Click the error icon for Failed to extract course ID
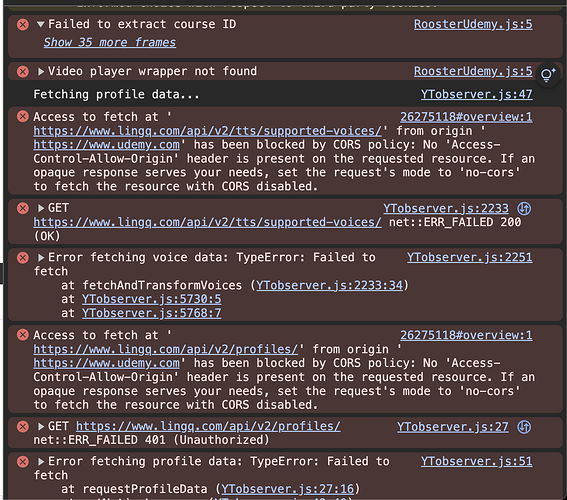The width and height of the screenshot is (567, 500). (x=23, y=25)
